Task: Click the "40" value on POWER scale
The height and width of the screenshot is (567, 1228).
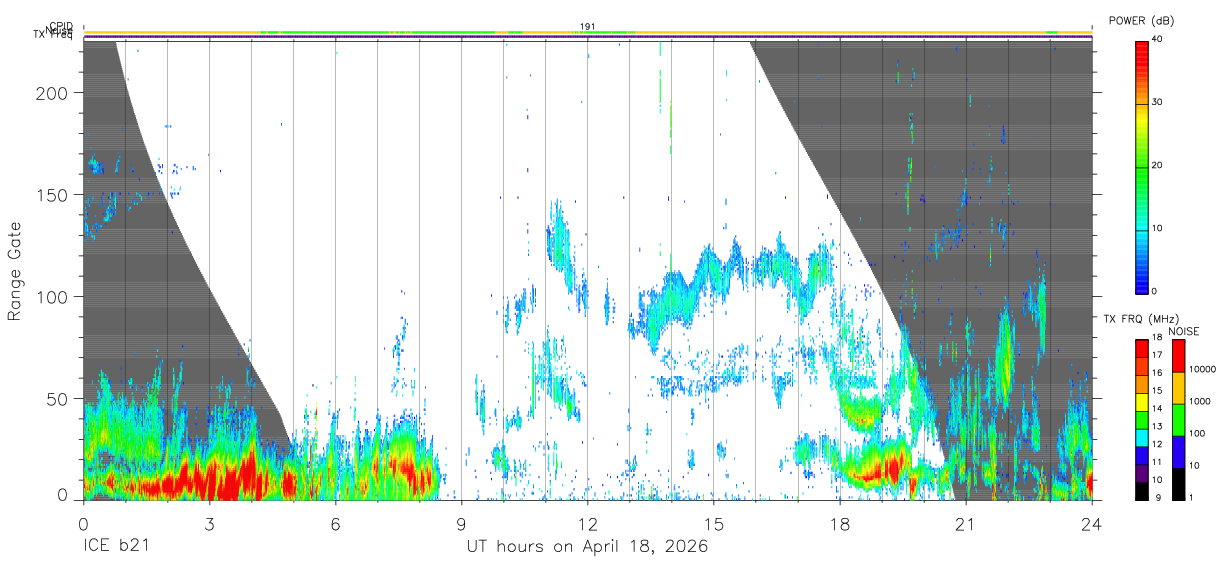Action: tap(1158, 41)
